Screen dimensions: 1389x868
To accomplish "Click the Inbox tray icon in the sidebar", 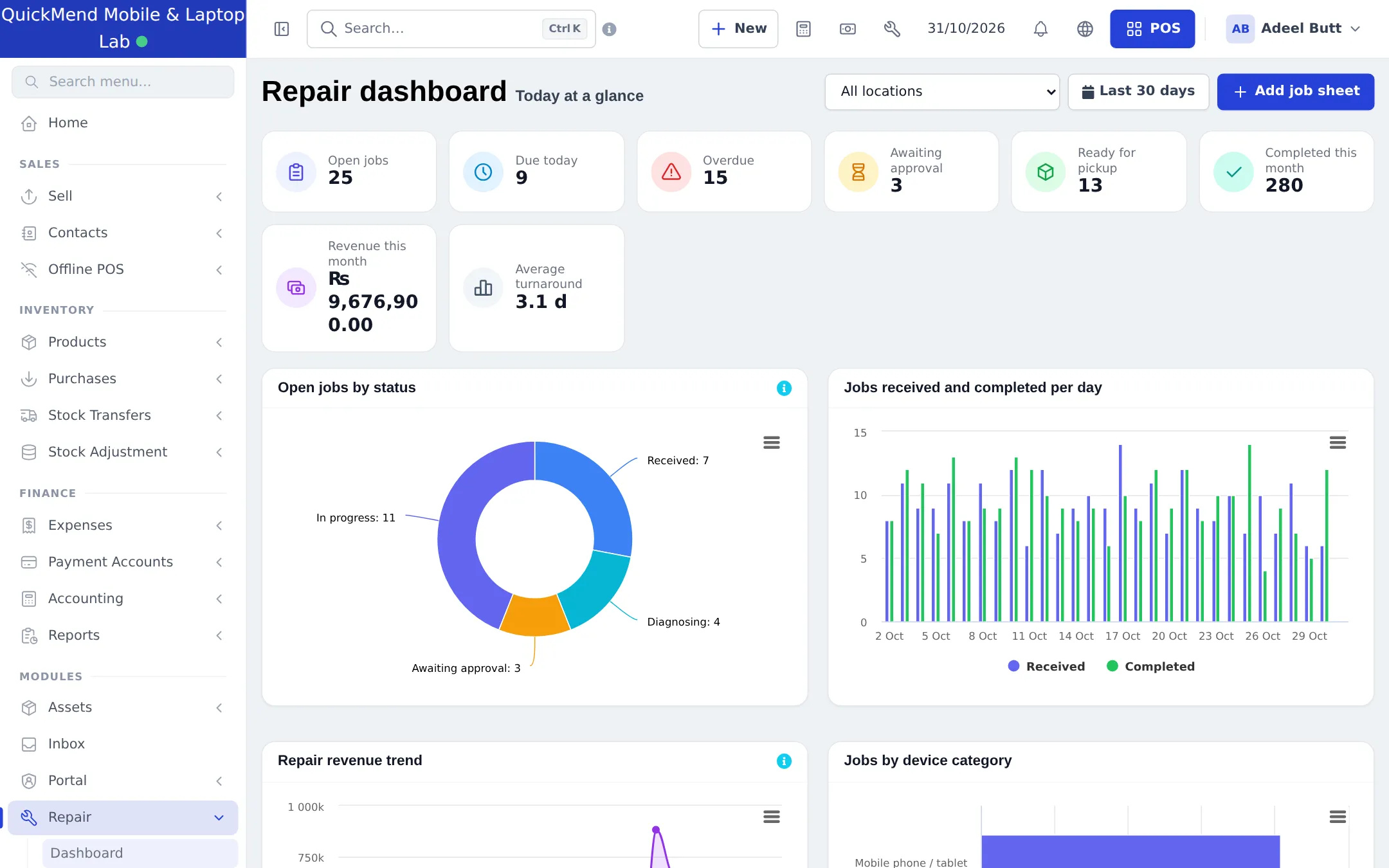I will tap(29, 744).
